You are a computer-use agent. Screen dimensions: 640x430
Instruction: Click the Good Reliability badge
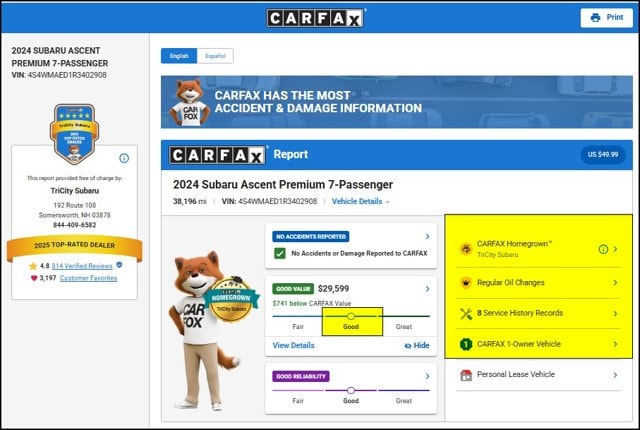point(301,376)
